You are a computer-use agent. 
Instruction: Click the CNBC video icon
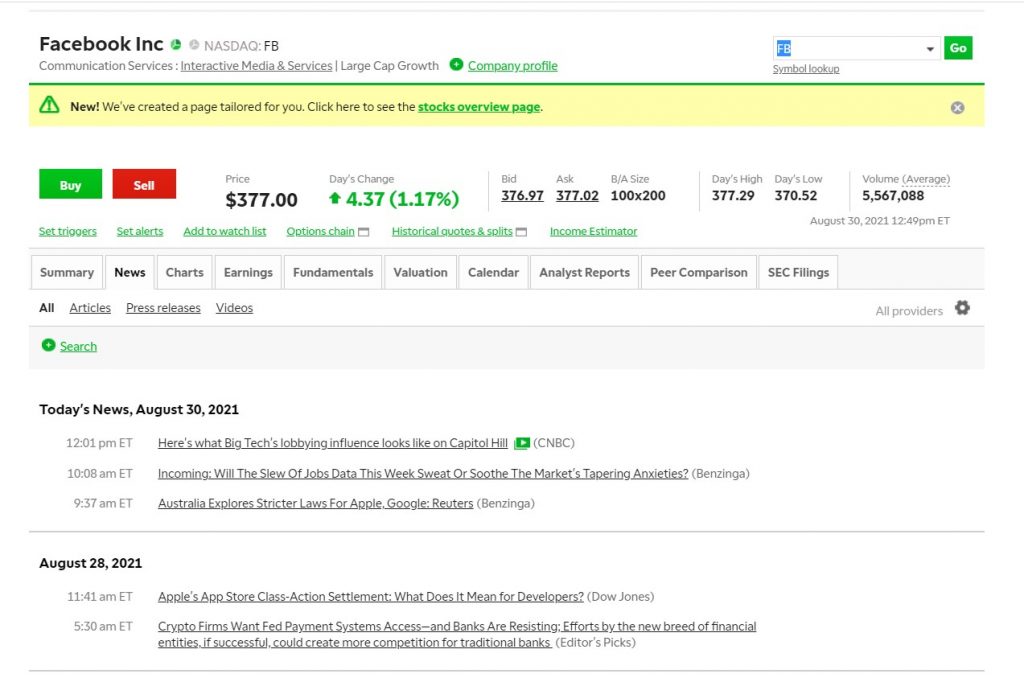(x=522, y=443)
